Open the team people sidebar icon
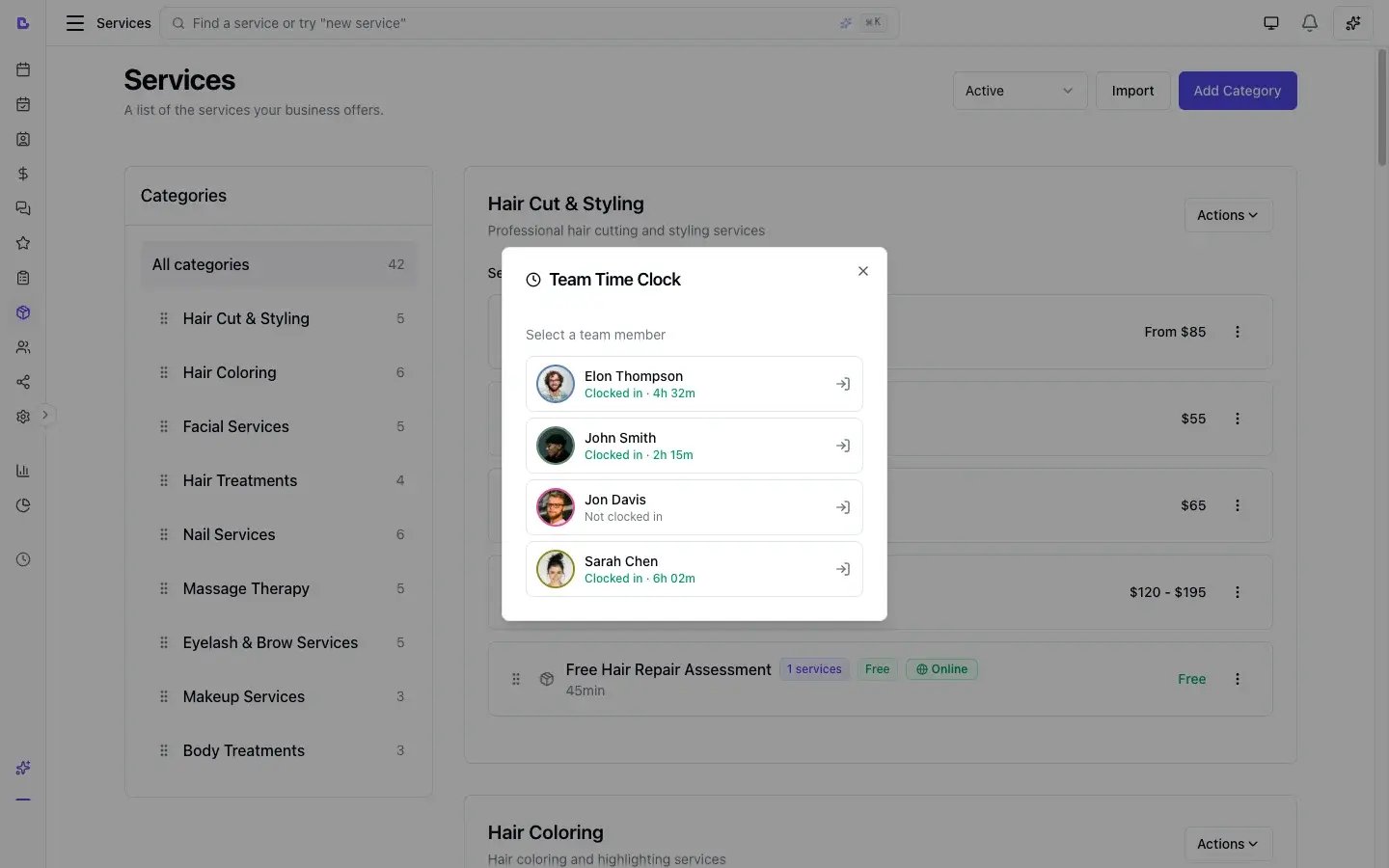 [23, 347]
